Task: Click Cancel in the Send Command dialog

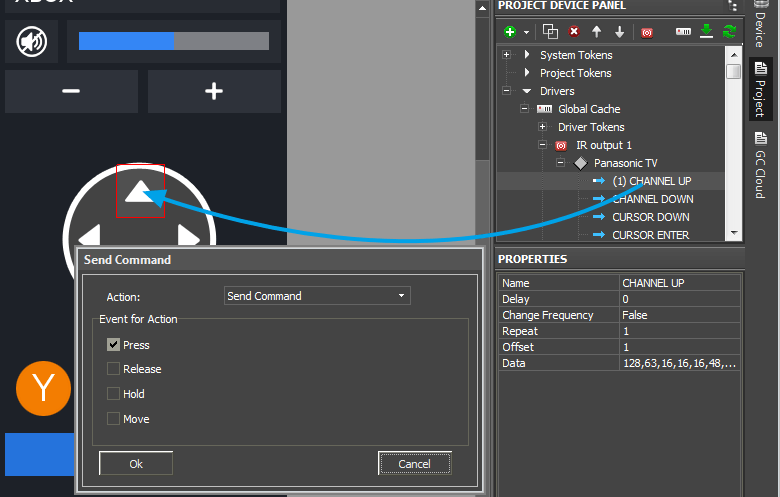Action: point(414,464)
